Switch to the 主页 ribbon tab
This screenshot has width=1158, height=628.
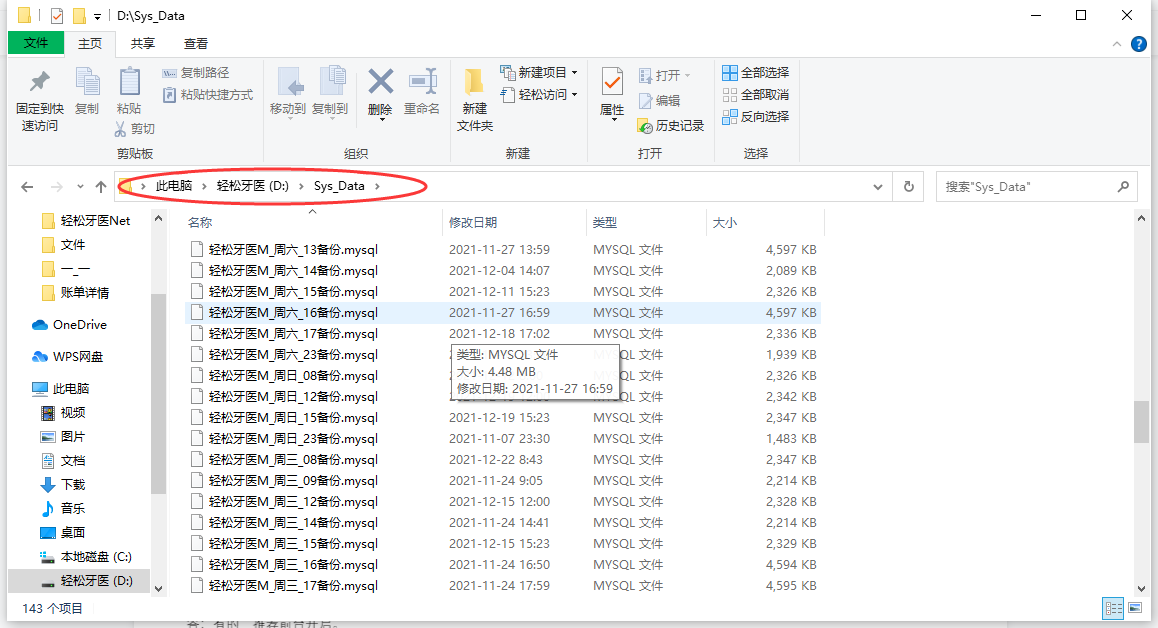click(x=90, y=44)
